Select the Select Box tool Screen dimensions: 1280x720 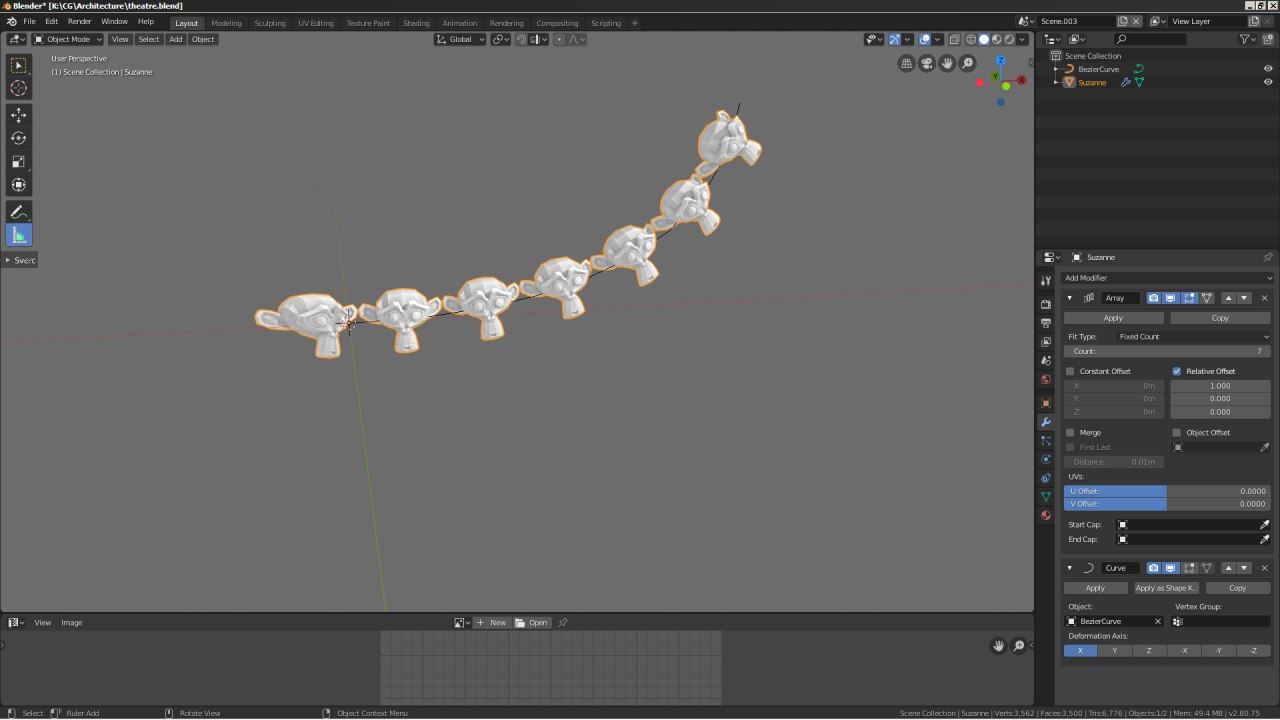19,65
